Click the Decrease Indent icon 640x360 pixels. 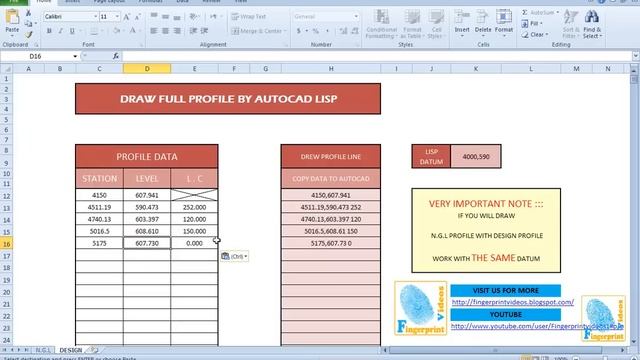[193, 31]
